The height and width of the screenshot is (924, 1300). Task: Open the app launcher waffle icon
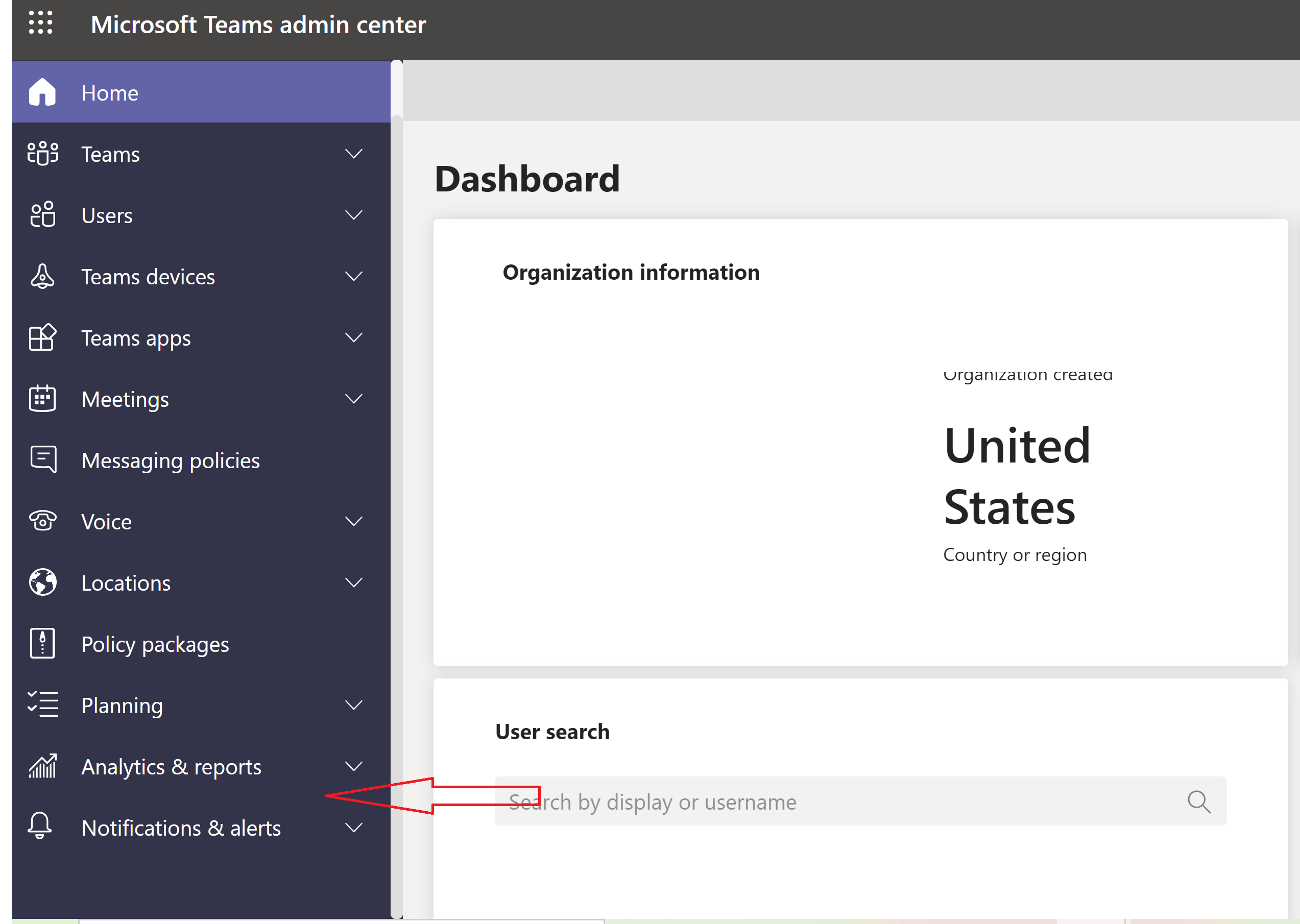[40, 23]
